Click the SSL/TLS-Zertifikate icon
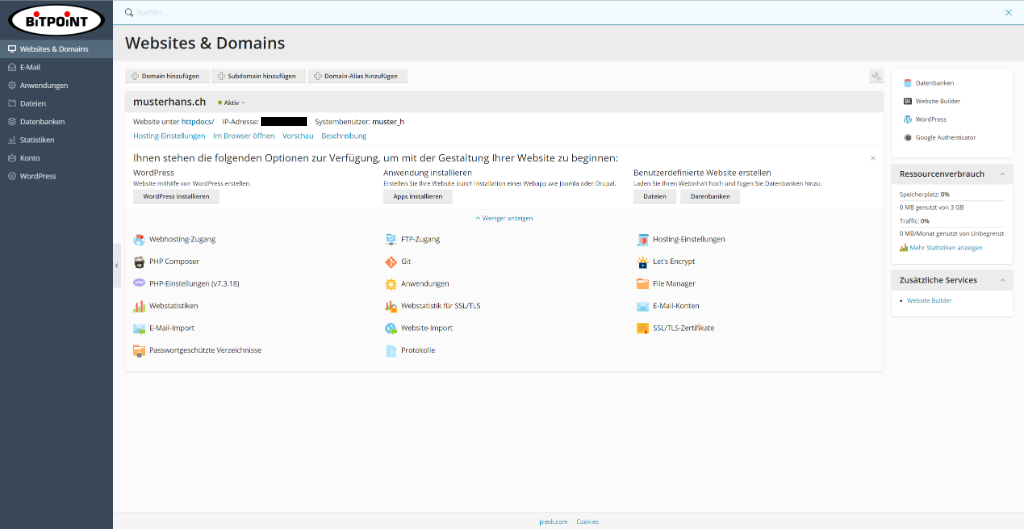This screenshot has height=529, width=1024. tap(643, 329)
